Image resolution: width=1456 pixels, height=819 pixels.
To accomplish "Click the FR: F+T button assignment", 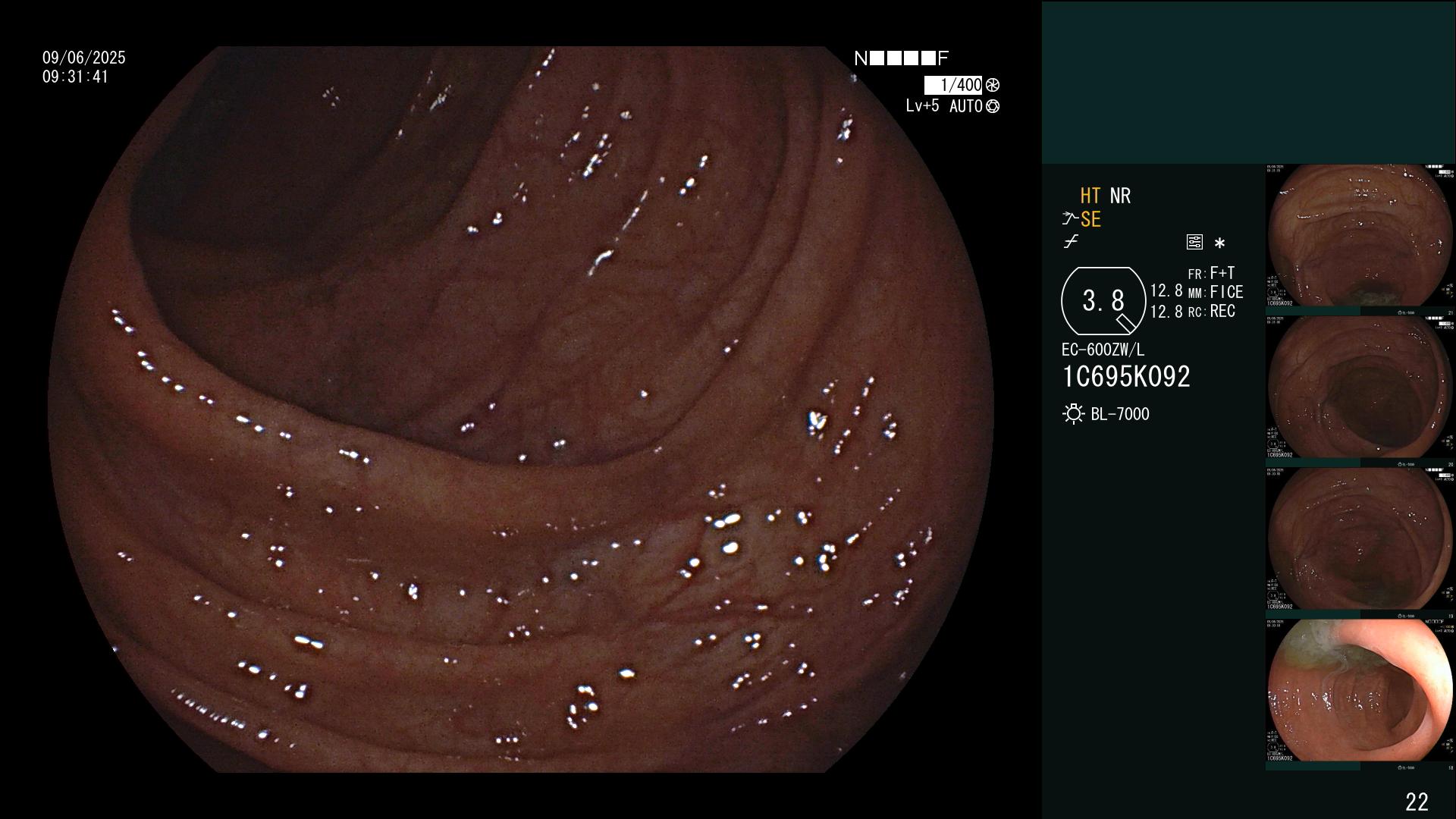I will click(x=1211, y=273).
